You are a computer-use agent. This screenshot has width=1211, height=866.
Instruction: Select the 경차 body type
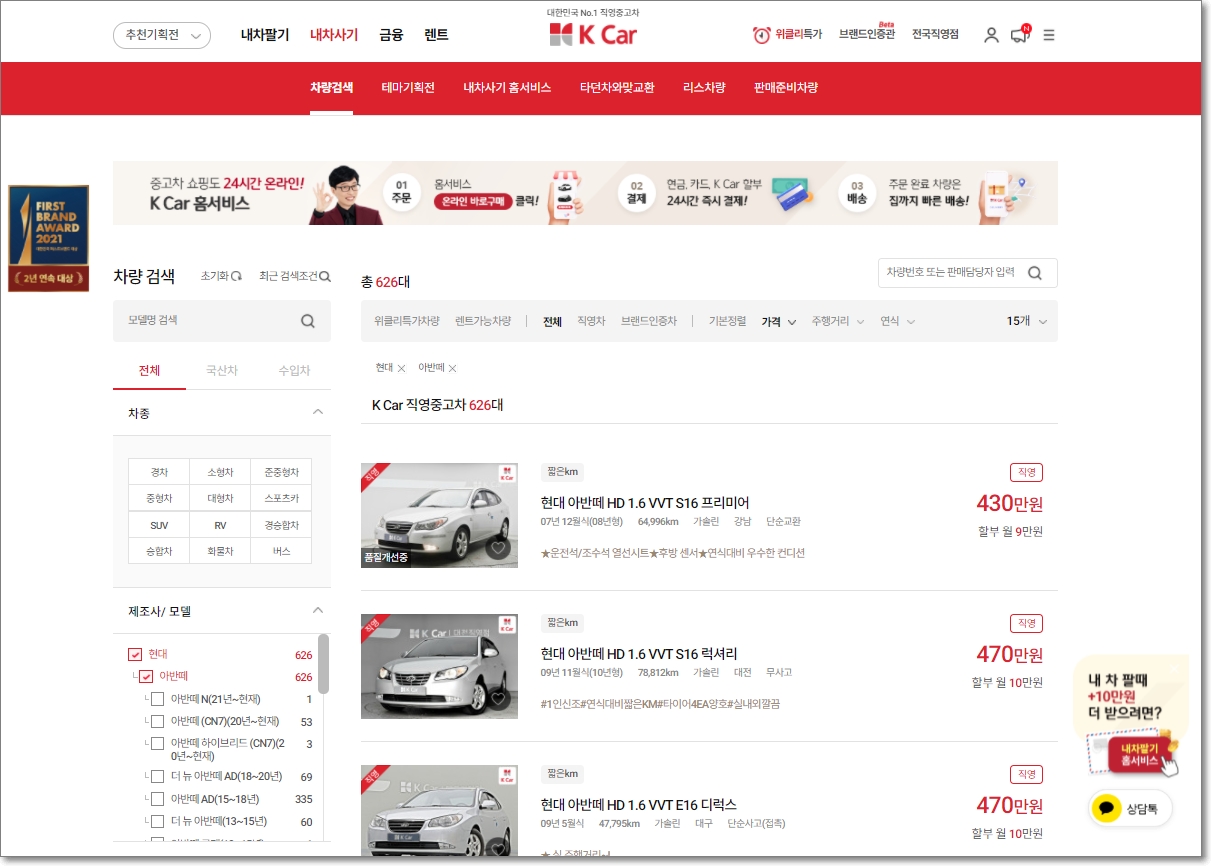click(x=159, y=472)
